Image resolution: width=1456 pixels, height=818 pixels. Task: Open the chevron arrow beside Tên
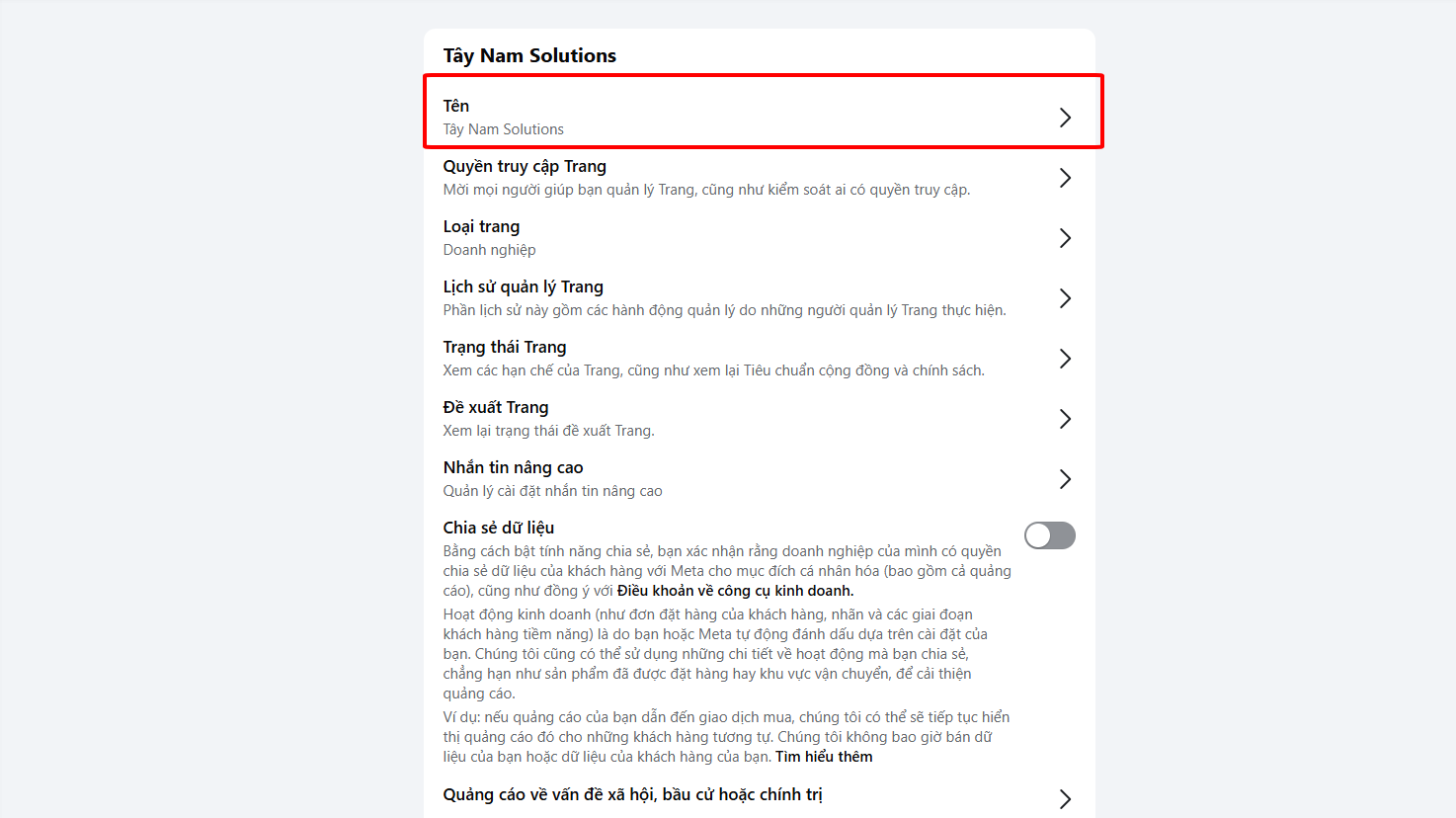[1065, 118]
